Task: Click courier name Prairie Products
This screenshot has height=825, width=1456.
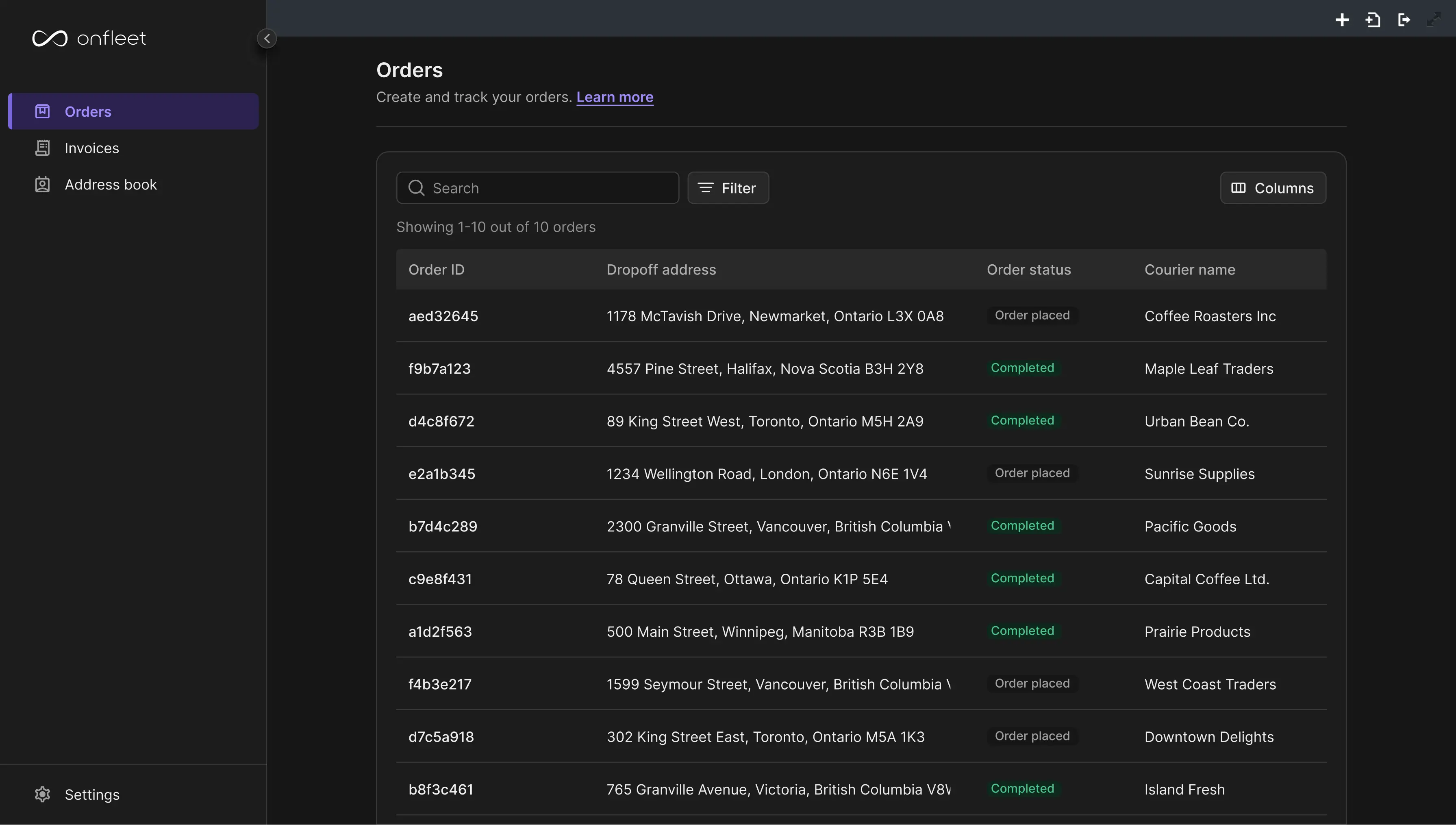Action: click(1197, 632)
